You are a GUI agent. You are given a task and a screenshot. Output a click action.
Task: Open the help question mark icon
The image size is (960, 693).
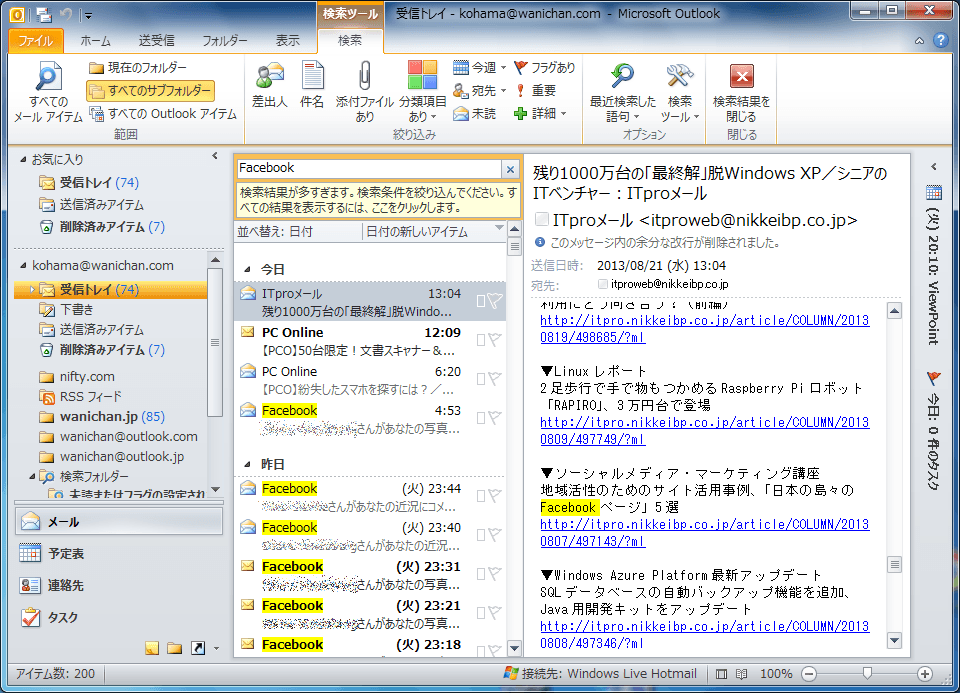(x=940, y=41)
